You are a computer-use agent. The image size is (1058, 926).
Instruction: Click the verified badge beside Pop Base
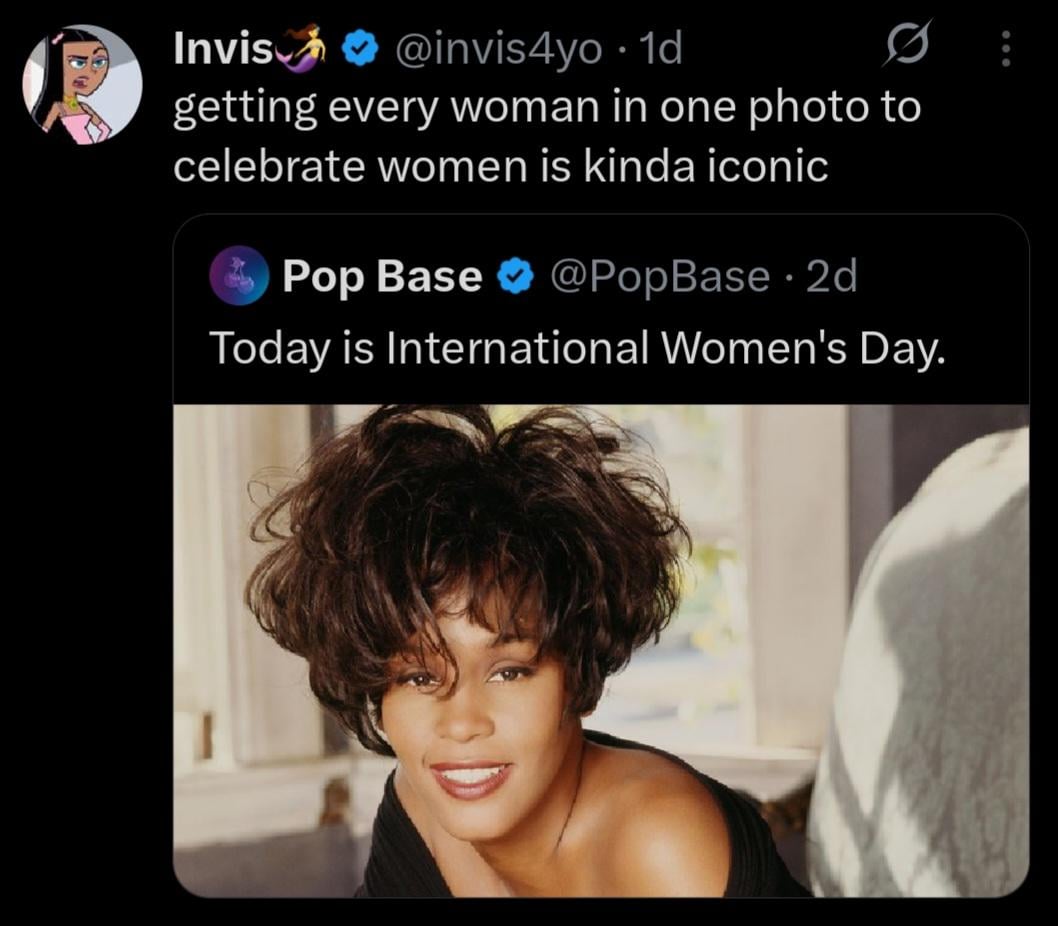pos(515,277)
